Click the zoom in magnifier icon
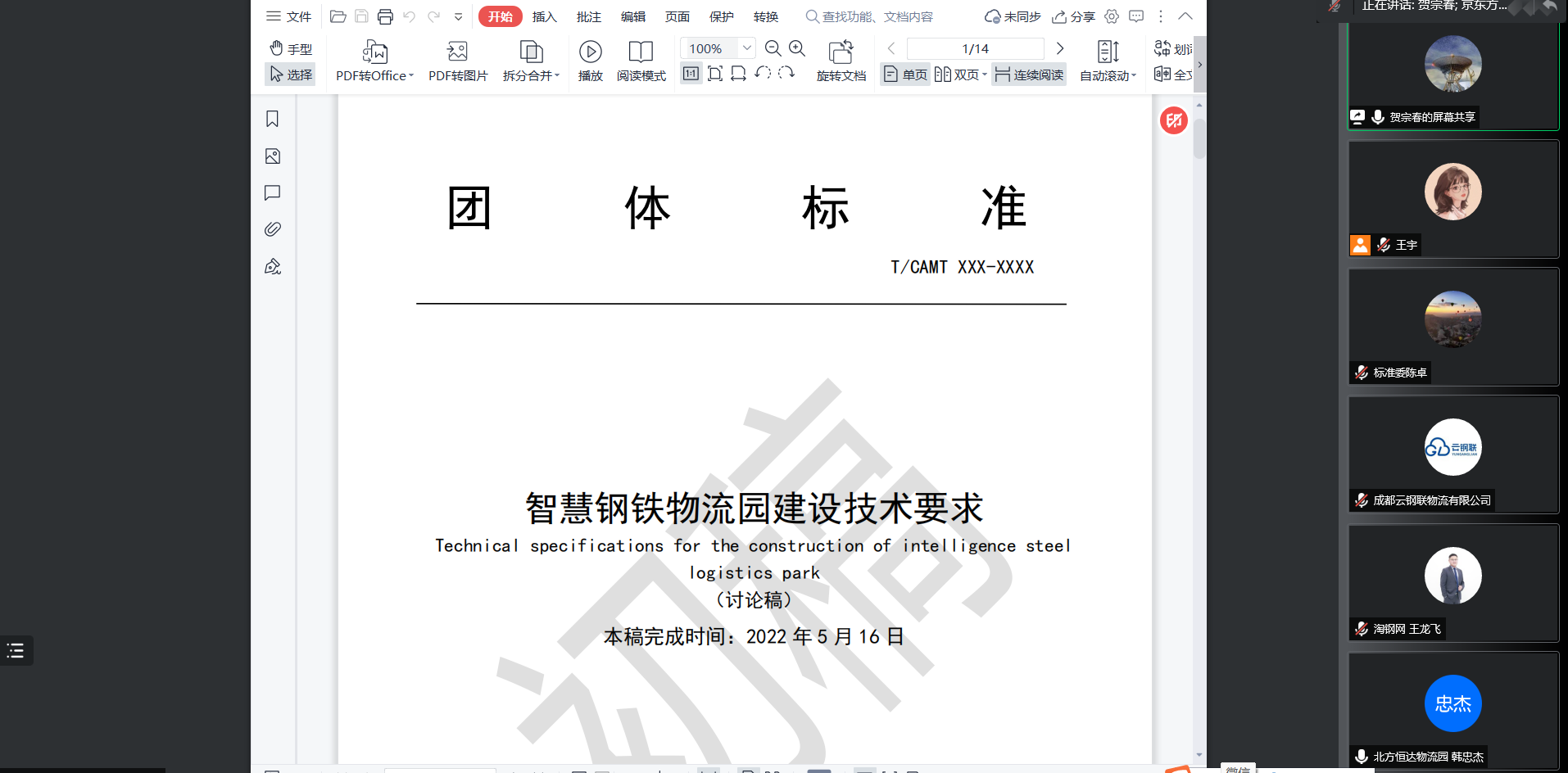1568x773 pixels. click(797, 48)
